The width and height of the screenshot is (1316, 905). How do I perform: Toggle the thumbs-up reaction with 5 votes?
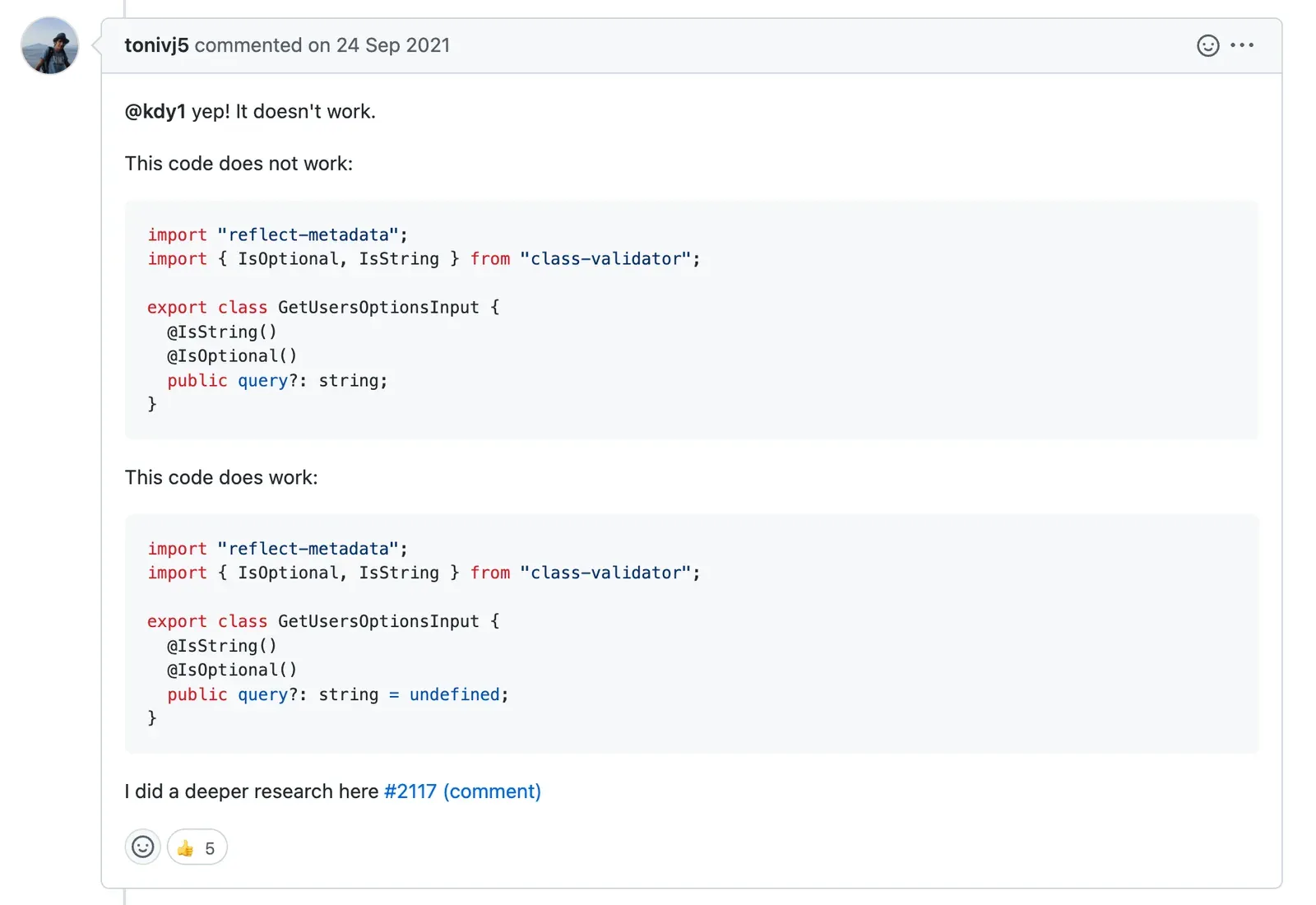(x=197, y=847)
